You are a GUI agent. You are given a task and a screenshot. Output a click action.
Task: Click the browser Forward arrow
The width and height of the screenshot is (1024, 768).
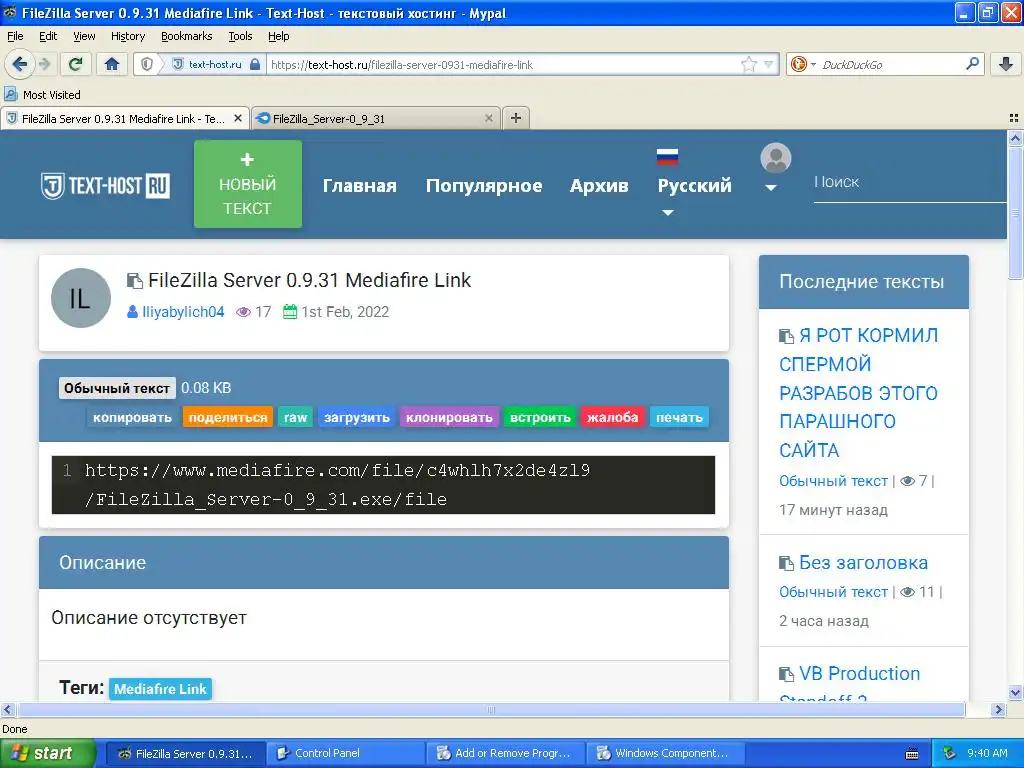click(x=44, y=64)
